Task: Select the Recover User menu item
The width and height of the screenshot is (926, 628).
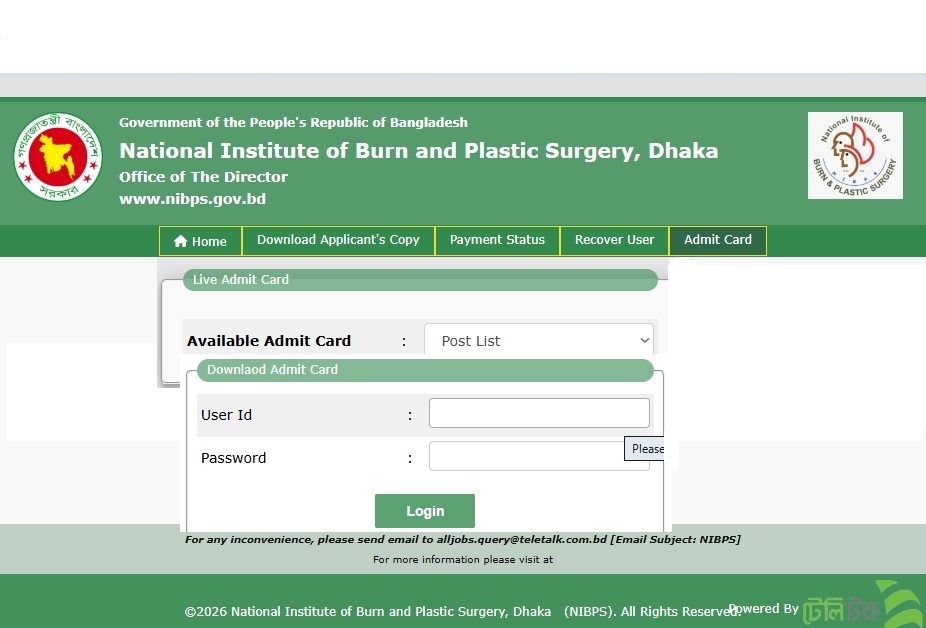Action: click(x=614, y=240)
